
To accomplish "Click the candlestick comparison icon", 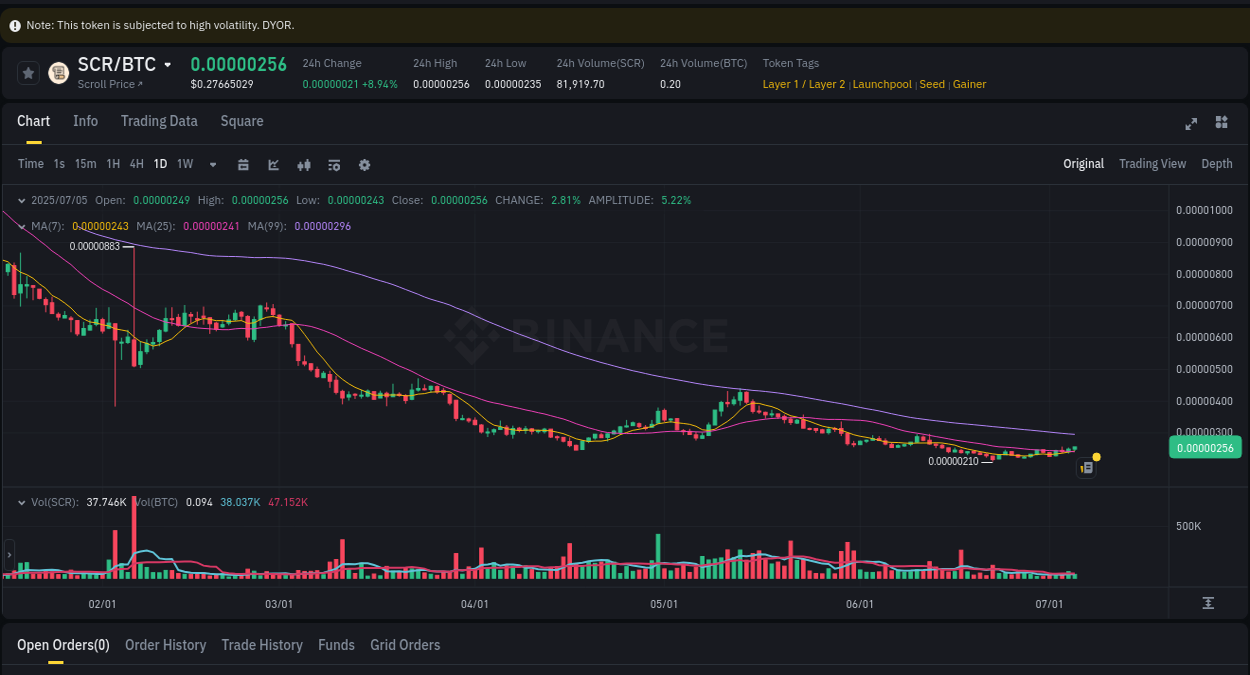I will click(x=304, y=164).
